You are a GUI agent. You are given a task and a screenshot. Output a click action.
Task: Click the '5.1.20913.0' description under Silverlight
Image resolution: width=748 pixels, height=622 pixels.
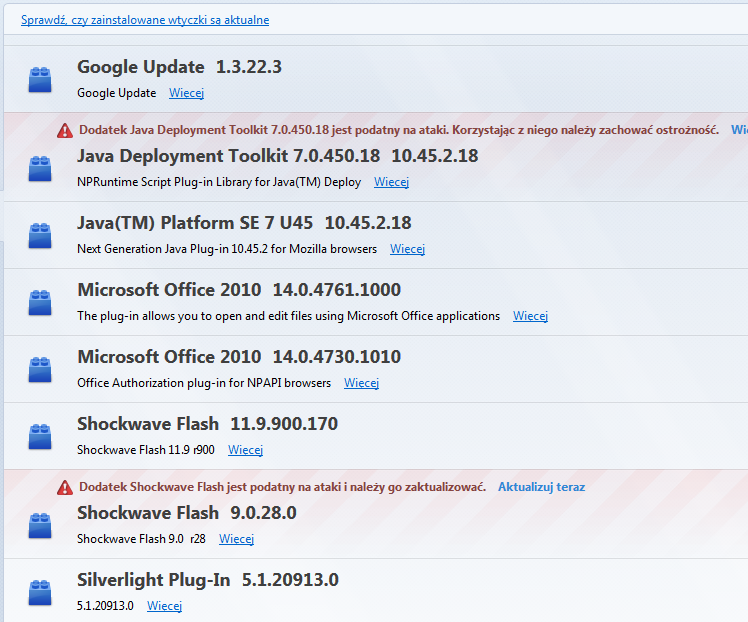click(105, 606)
